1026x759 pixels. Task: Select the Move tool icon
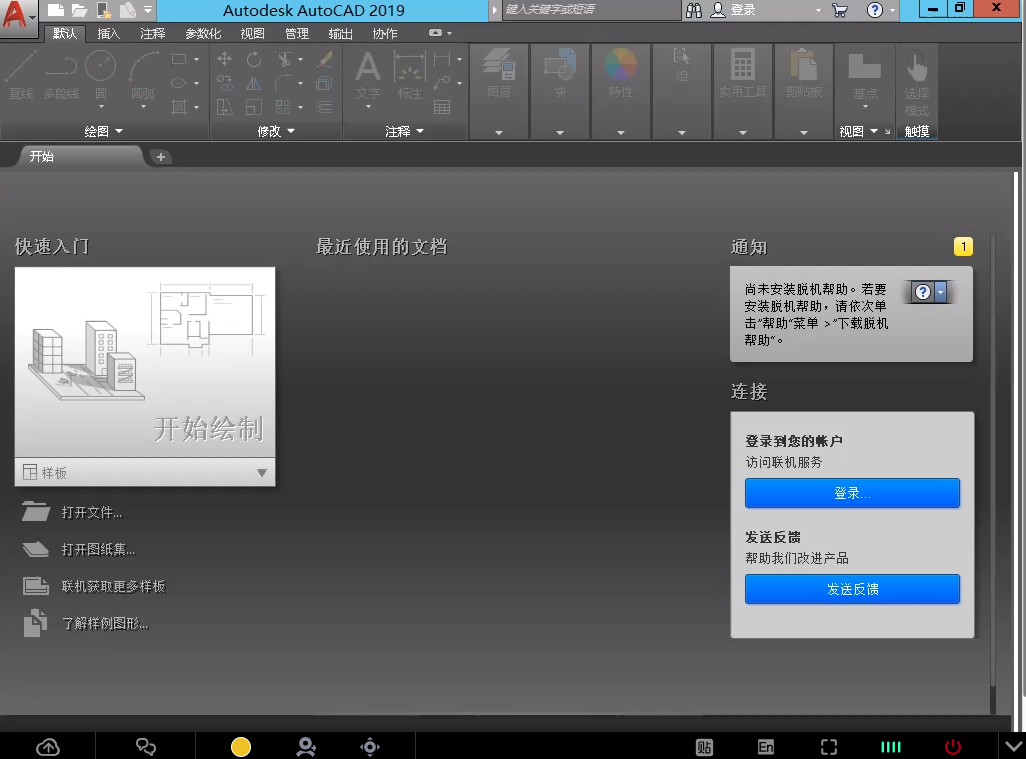point(224,60)
